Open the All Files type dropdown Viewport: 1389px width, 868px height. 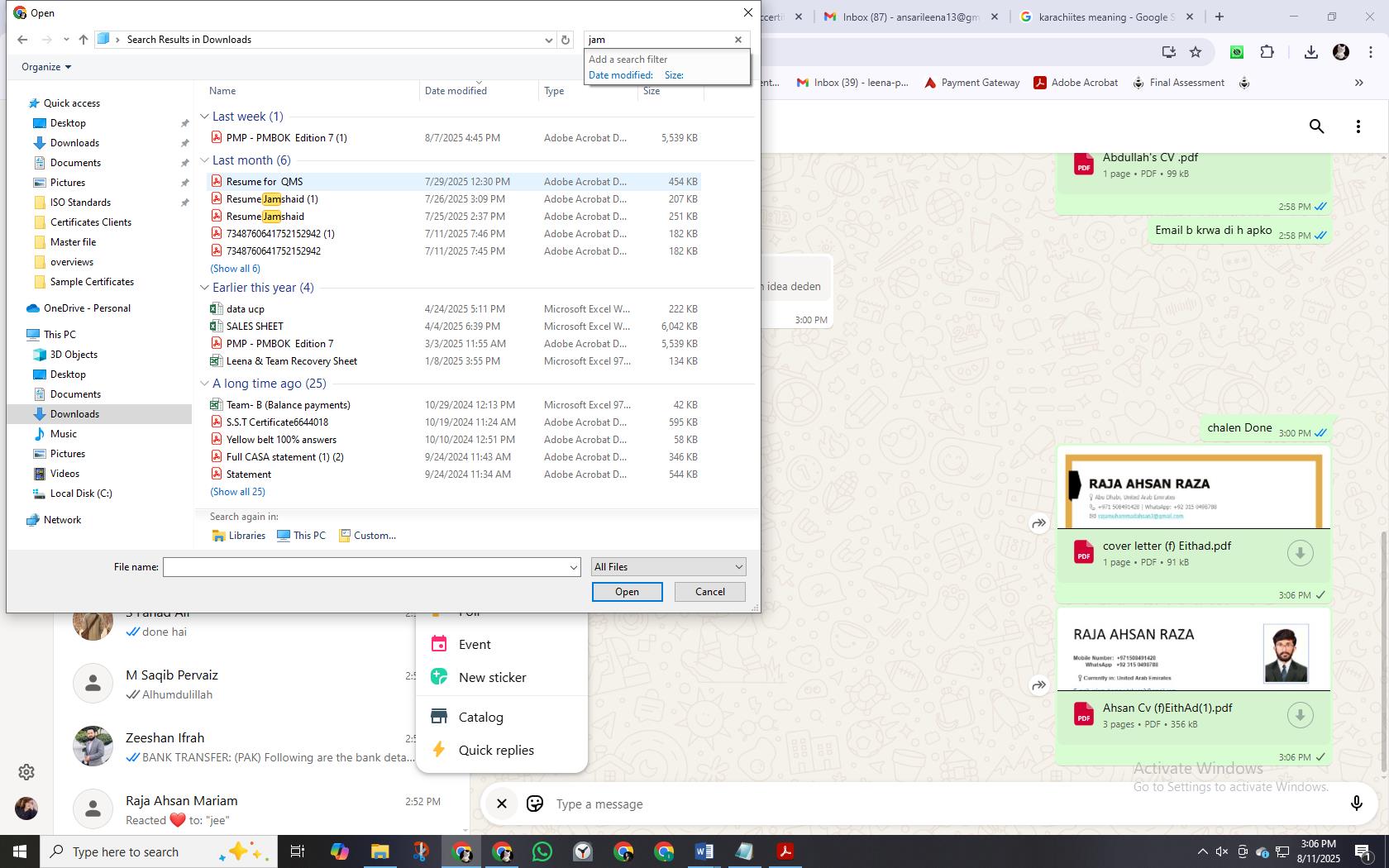click(x=668, y=567)
